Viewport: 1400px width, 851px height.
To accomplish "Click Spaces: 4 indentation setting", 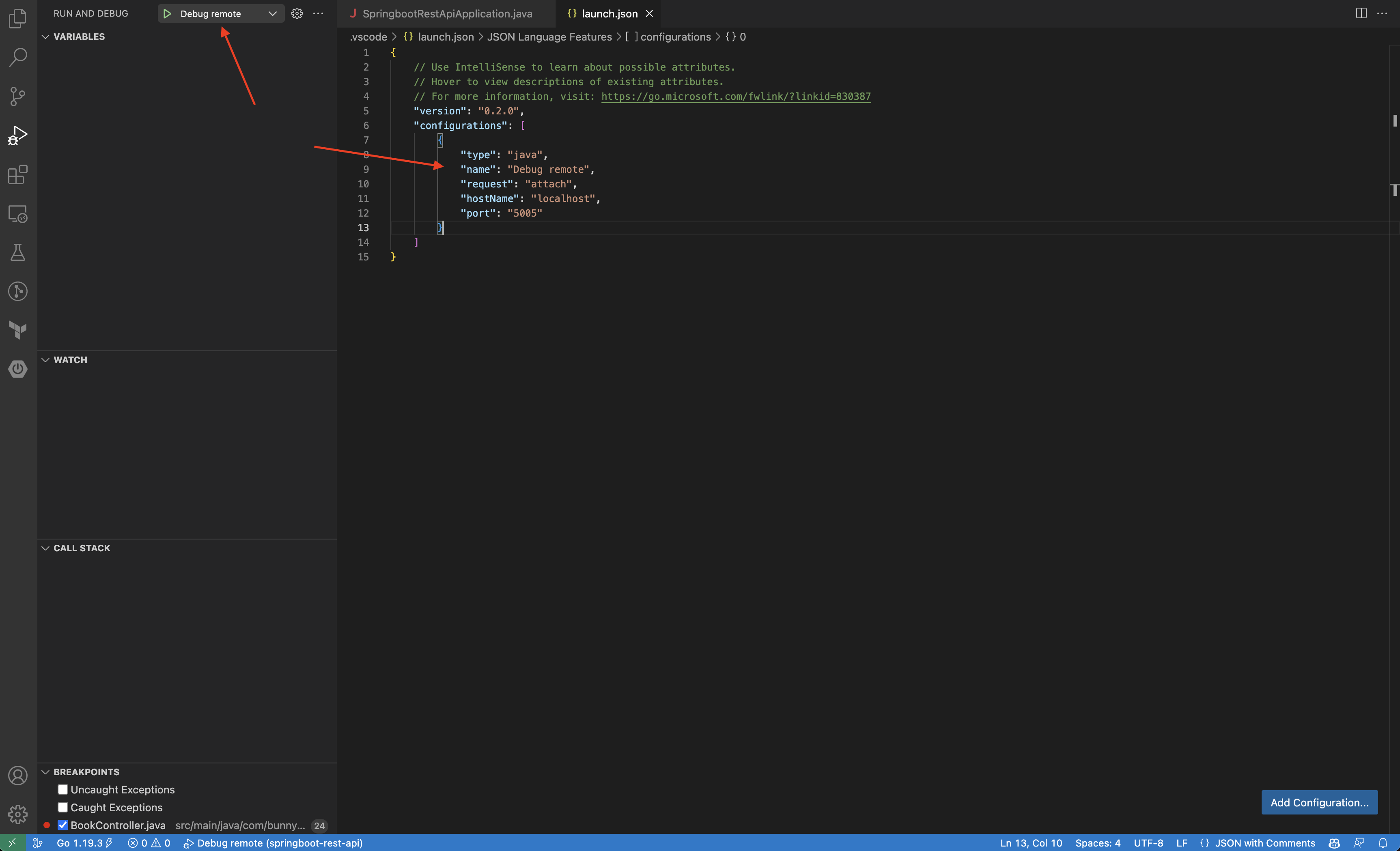I will pos(1098,842).
